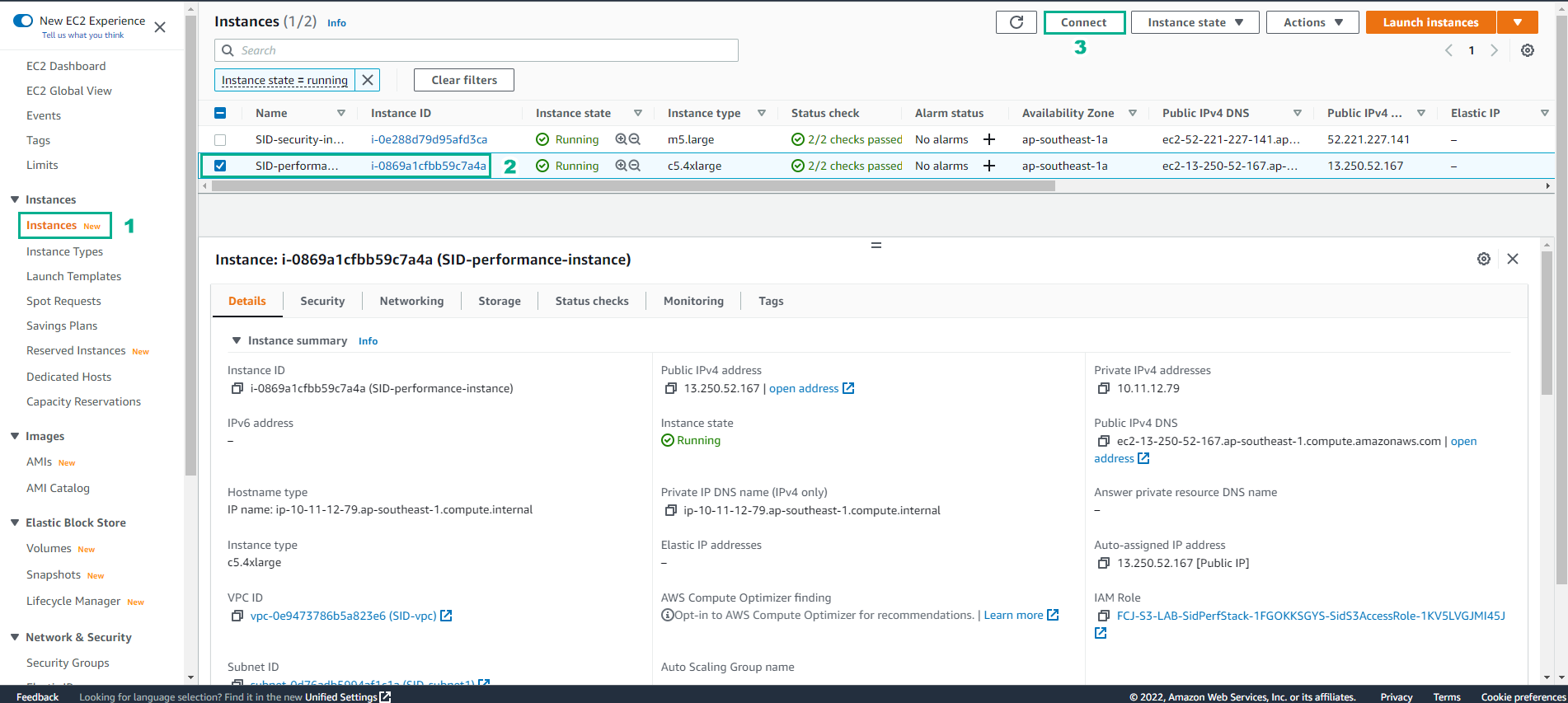Image resolution: width=1568 pixels, height=703 pixels.
Task: Sort by Availability Zone column
Action: 1133,113
